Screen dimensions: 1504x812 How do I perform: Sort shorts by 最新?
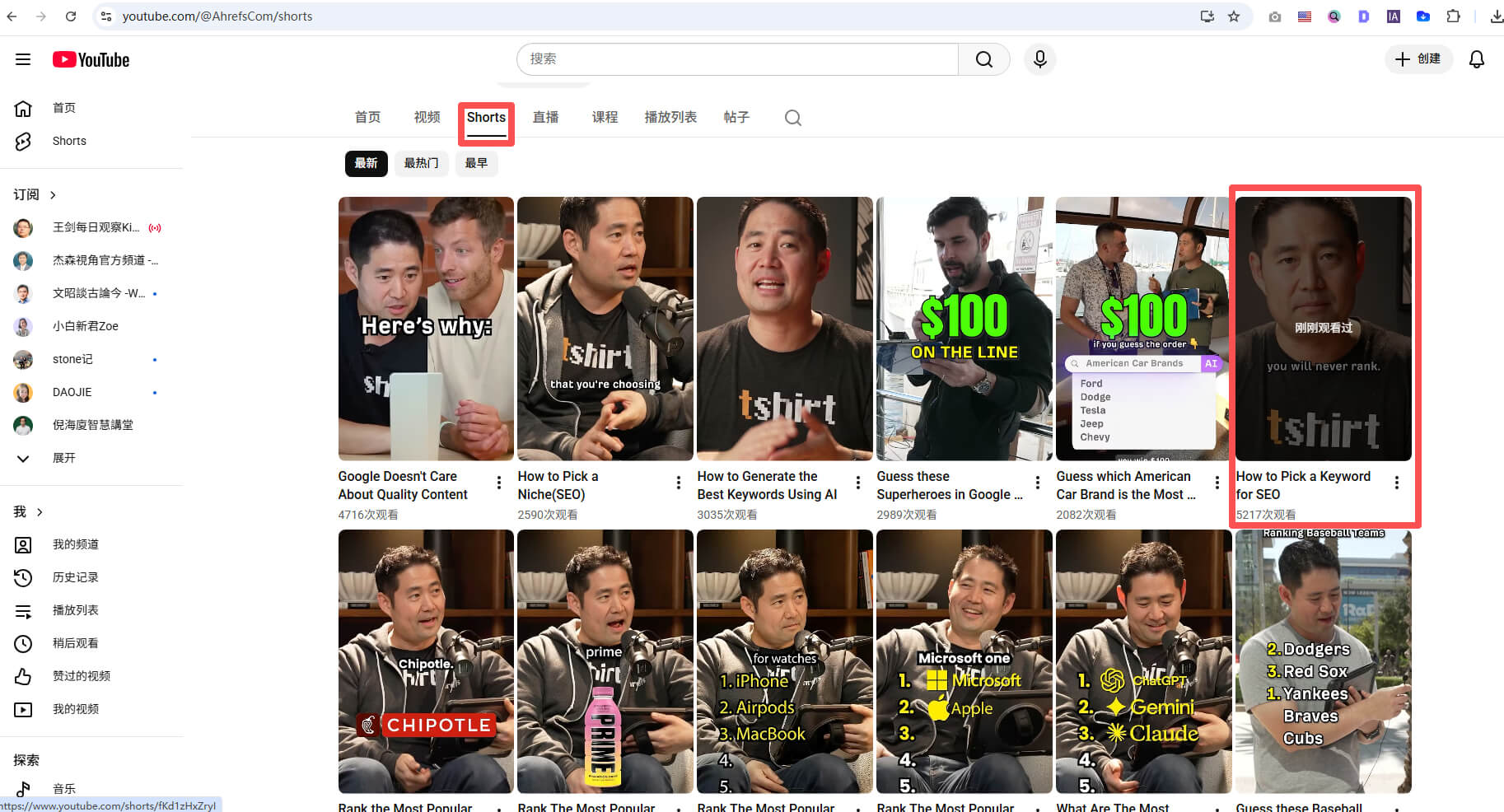(x=366, y=163)
